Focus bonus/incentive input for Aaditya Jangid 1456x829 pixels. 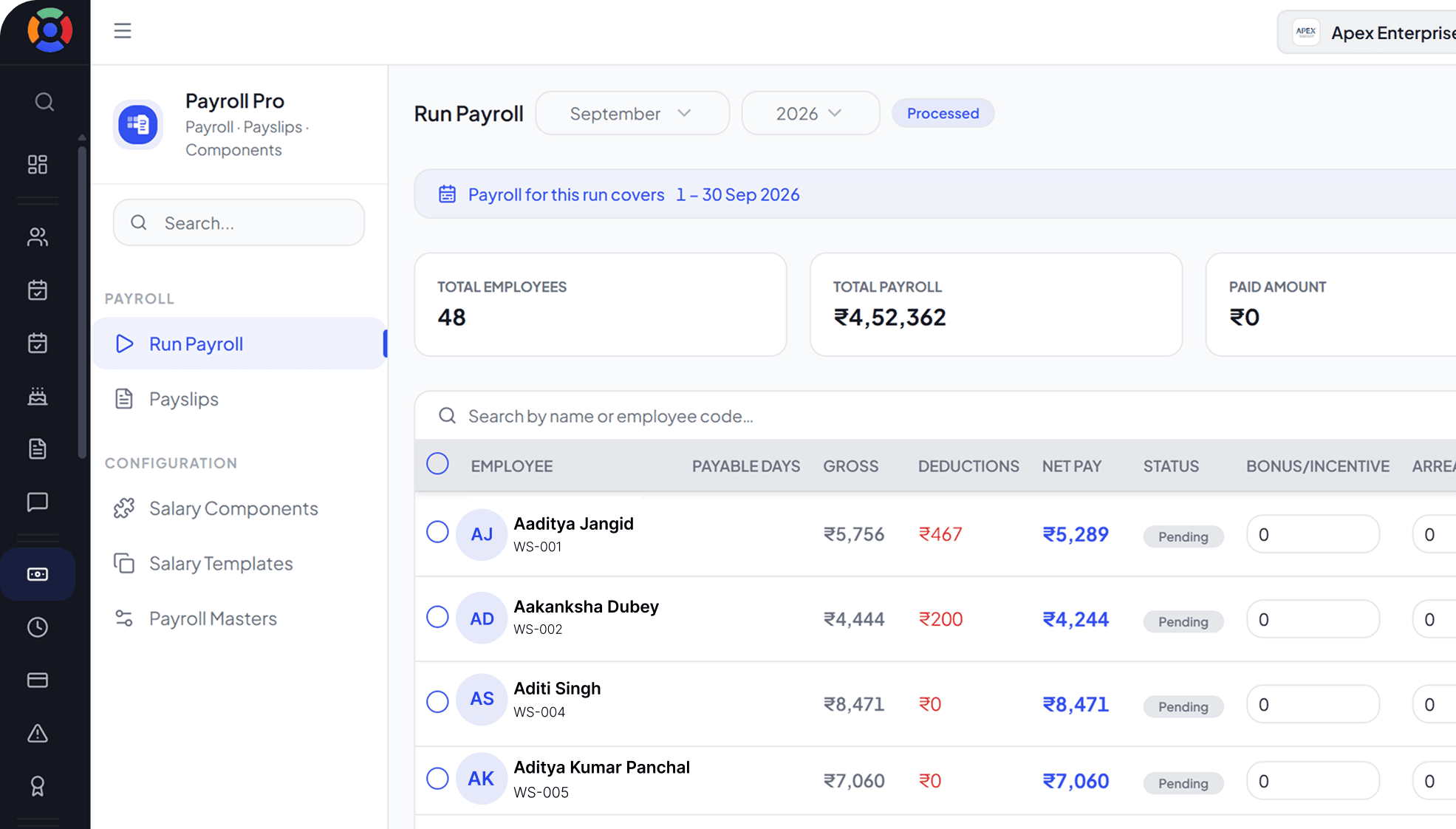click(1313, 534)
